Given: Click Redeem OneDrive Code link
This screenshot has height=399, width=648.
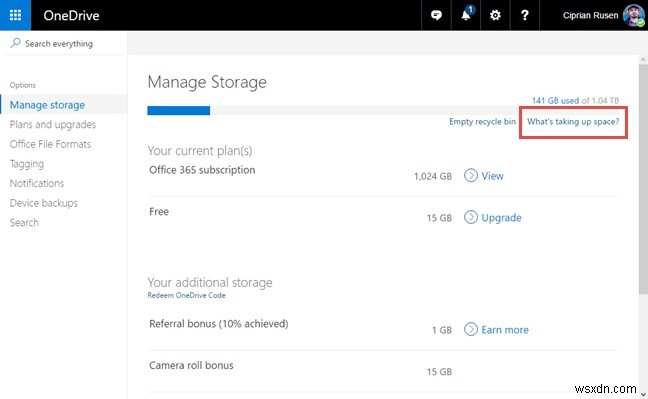Looking at the screenshot, I should (x=186, y=295).
